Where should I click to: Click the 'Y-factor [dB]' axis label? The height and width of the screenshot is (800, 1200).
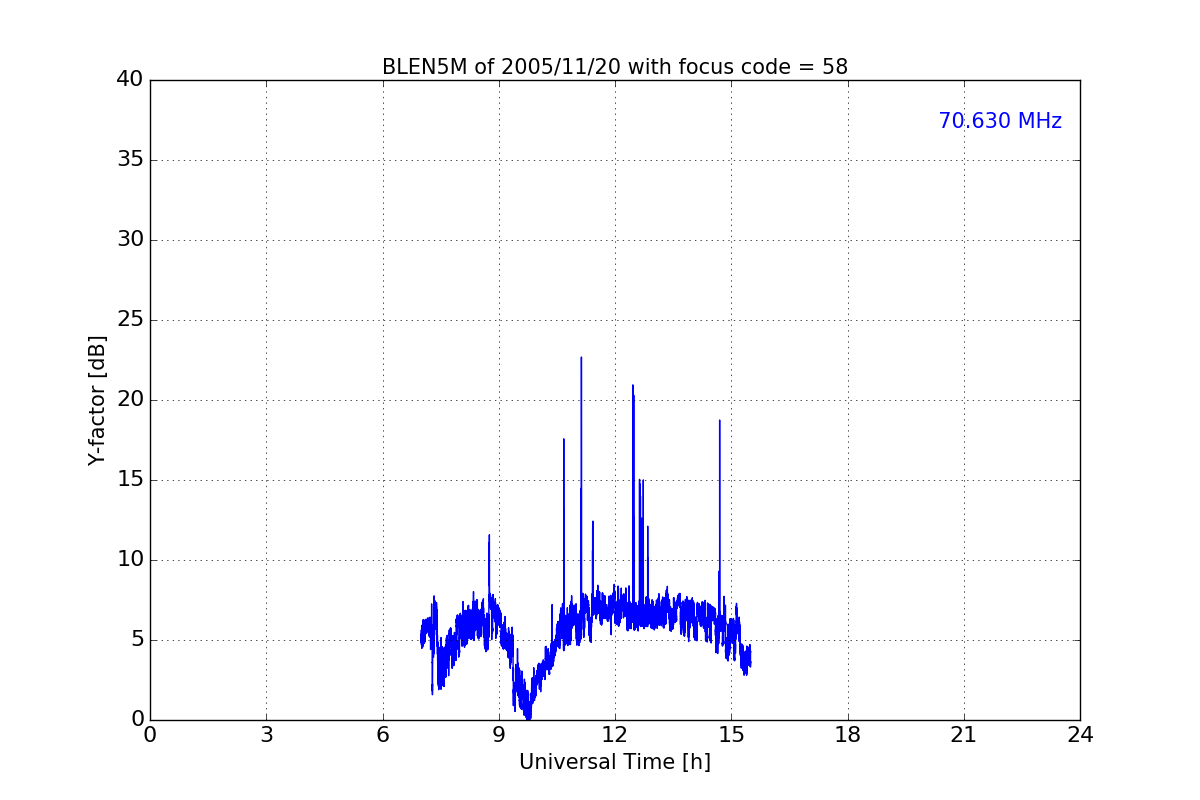pyautogui.click(x=97, y=400)
